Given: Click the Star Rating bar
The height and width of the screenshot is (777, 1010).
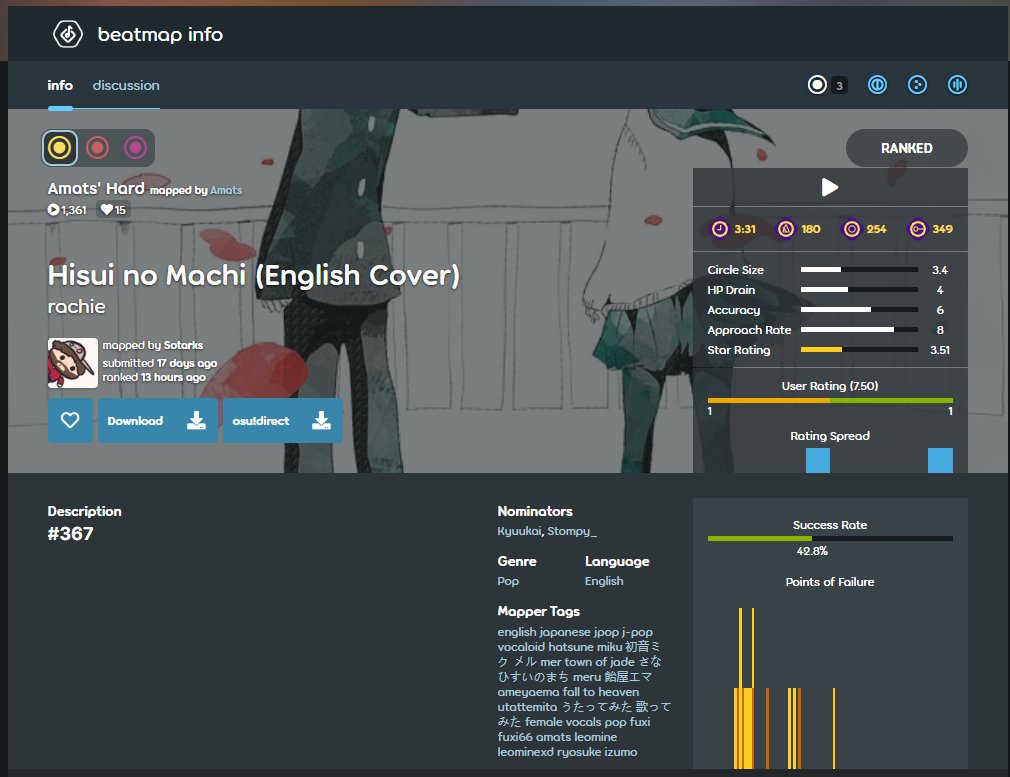Looking at the screenshot, I should 859,350.
